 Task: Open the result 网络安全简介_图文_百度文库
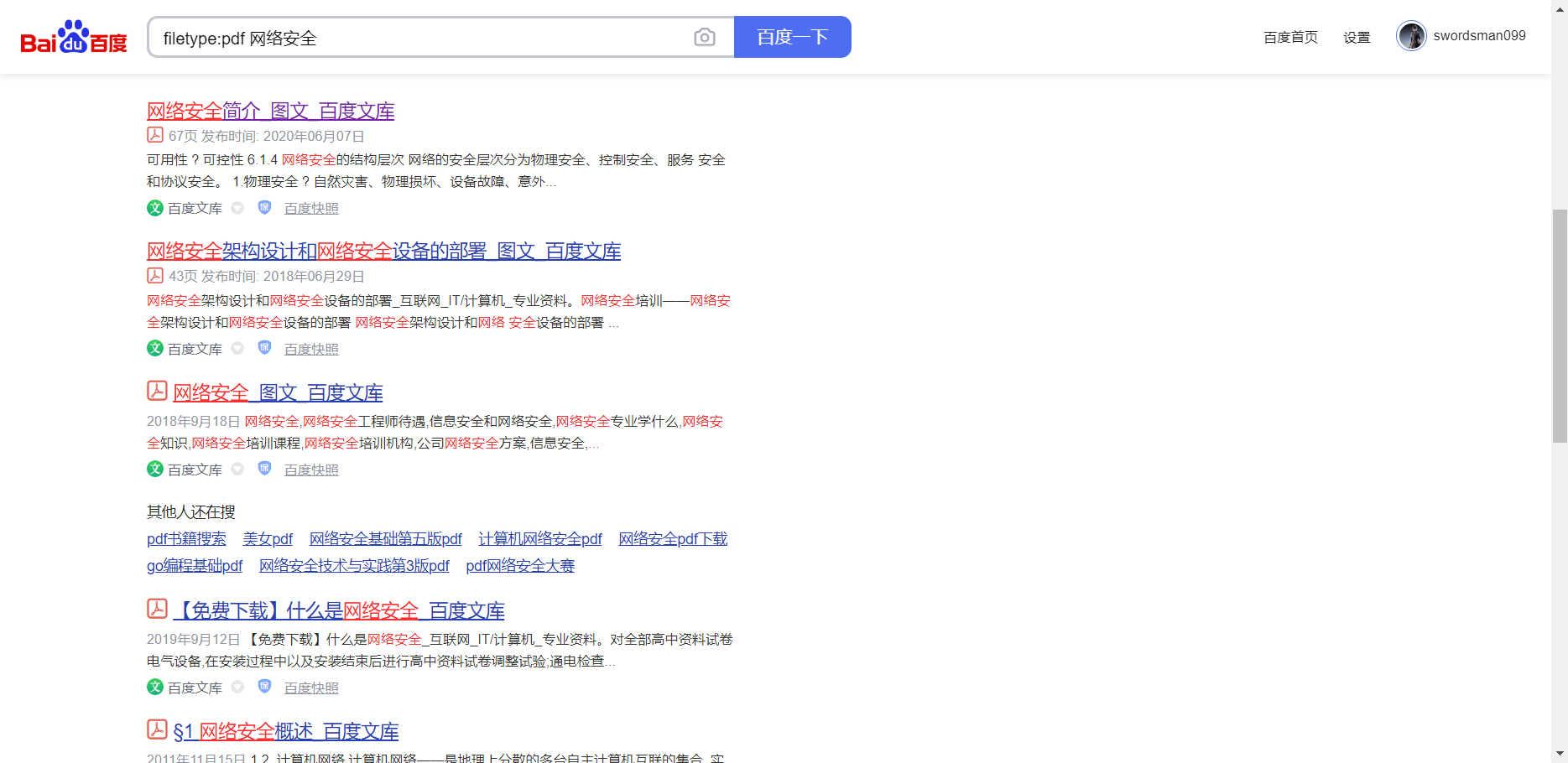270,111
